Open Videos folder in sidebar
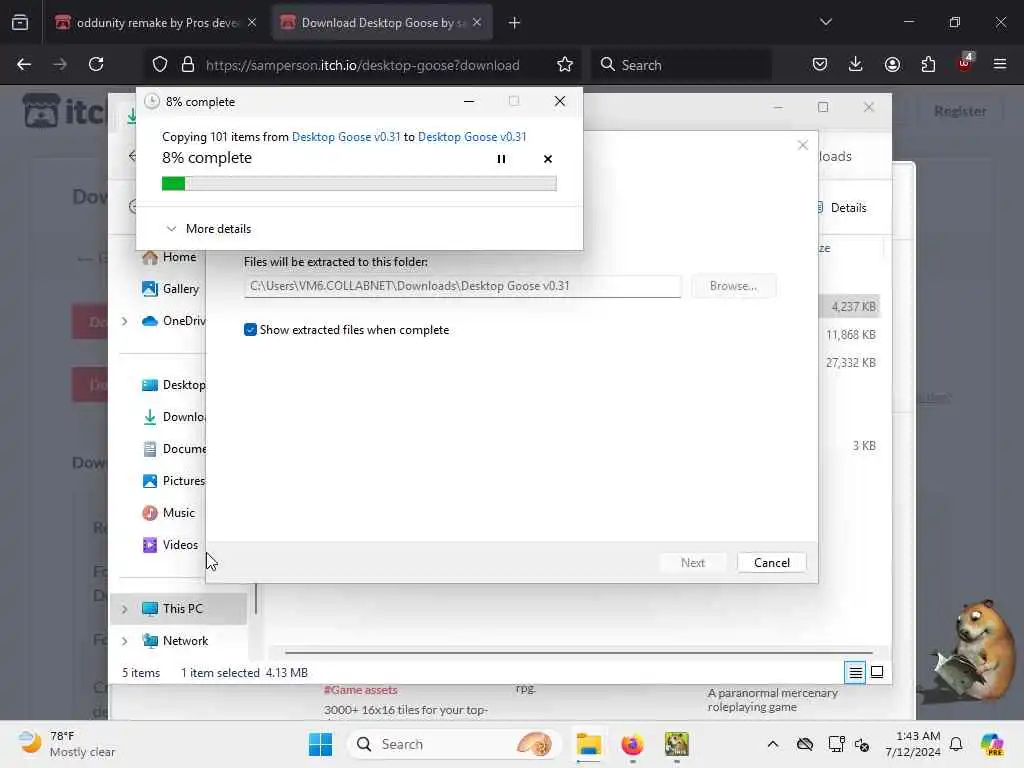 pyautogui.click(x=170, y=545)
